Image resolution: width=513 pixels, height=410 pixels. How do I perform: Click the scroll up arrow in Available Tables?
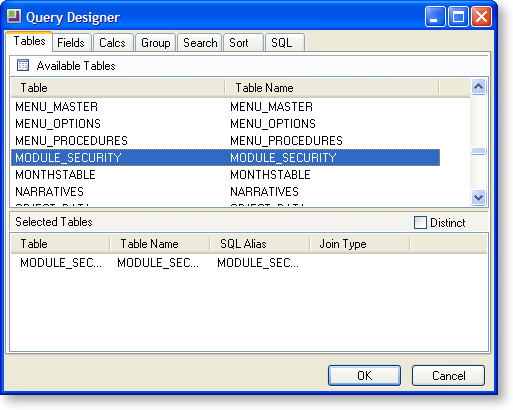478,87
